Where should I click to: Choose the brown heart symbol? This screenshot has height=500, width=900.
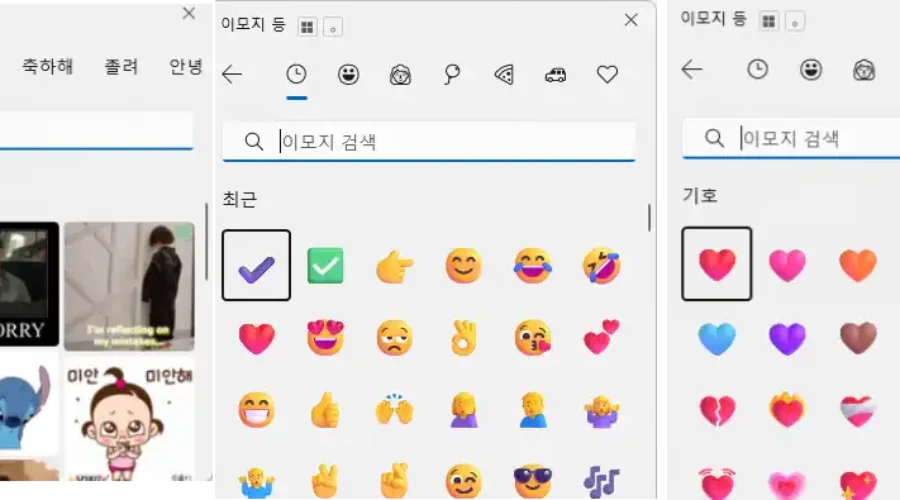click(x=858, y=338)
